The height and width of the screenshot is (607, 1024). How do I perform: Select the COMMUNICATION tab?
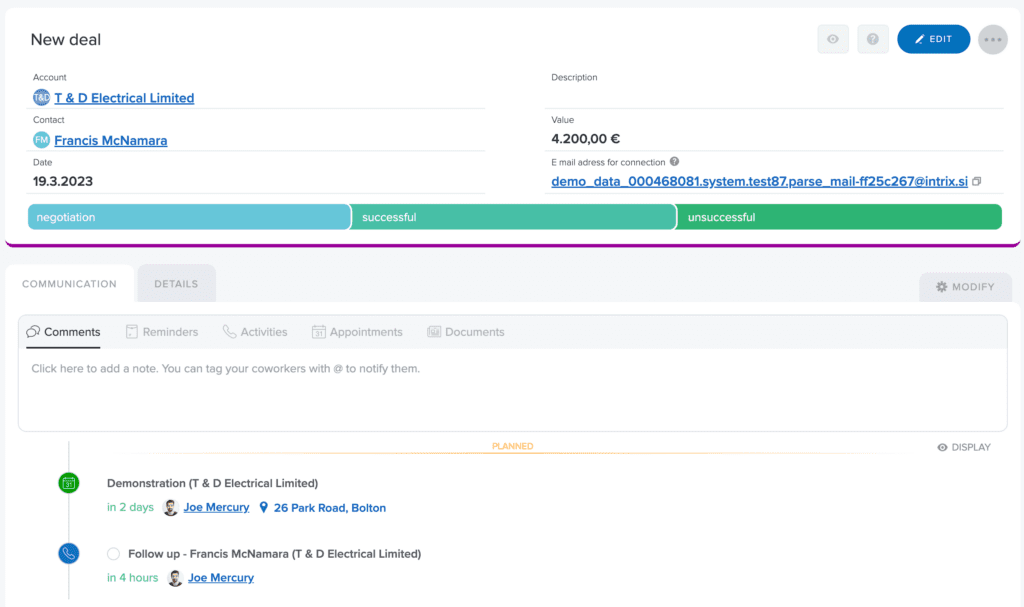[x=67, y=284]
